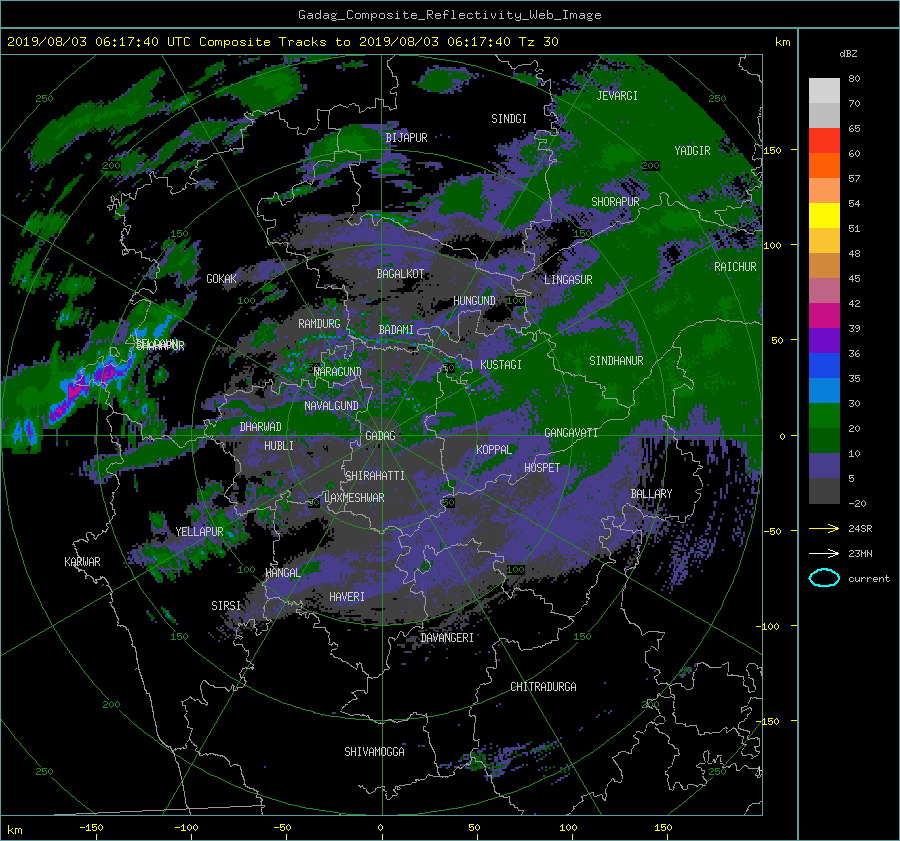The width and height of the screenshot is (900, 841).
Task: Click the SINDGI city label
Action: coord(509,119)
